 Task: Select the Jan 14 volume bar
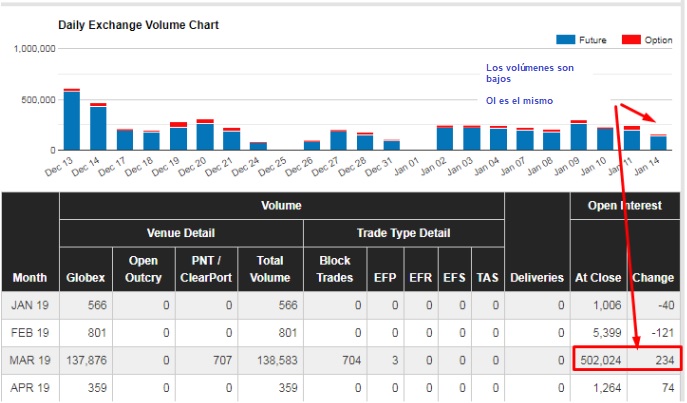[659, 142]
